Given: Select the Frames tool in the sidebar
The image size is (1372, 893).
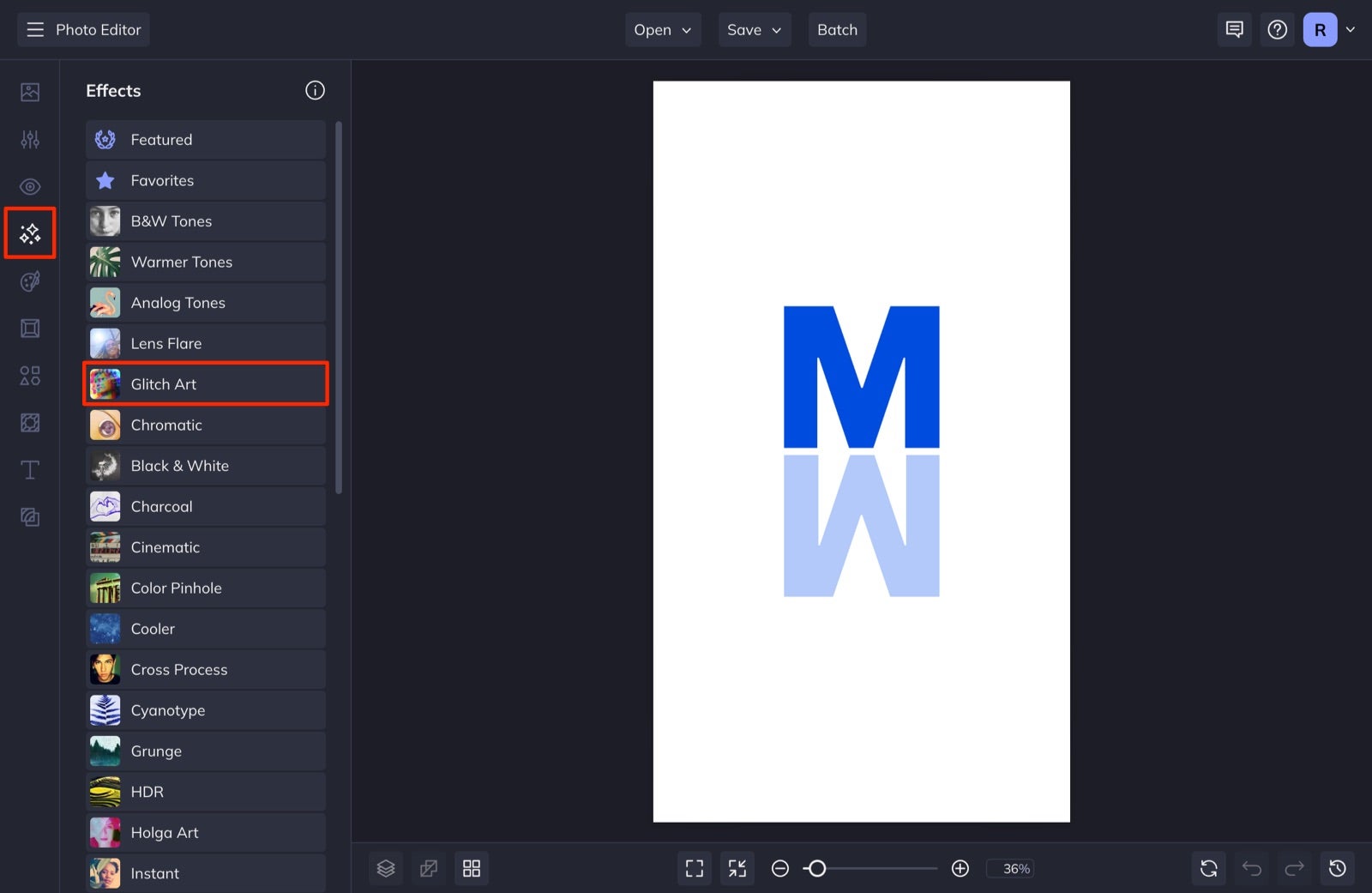Looking at the screenshot, I should click(30, 328).
